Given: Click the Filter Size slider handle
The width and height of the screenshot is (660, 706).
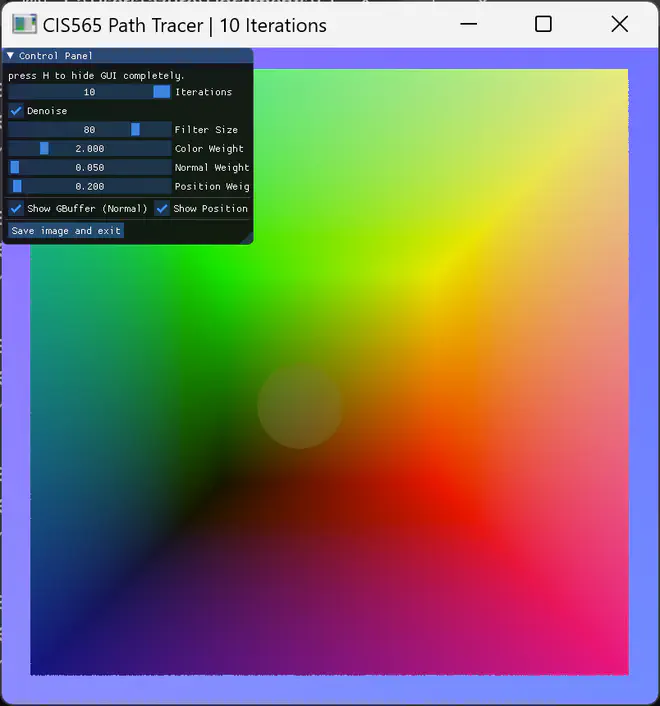Looking at the screenshot, I should (135, 130).
